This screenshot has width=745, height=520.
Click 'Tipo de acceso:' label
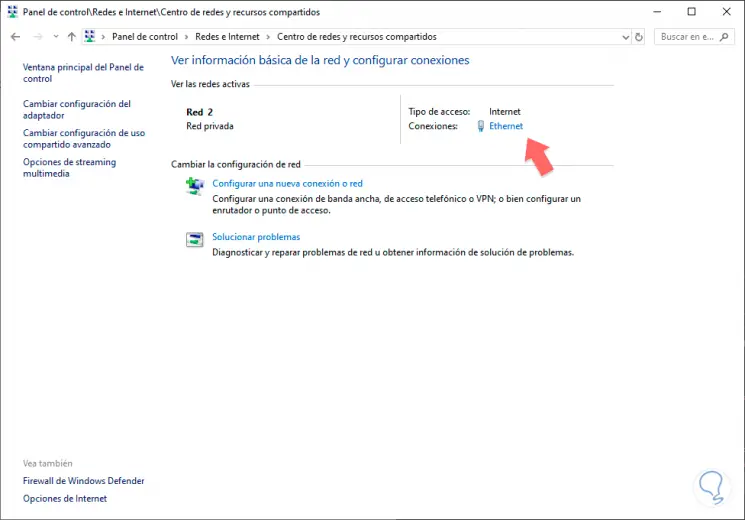pos(439,112)
